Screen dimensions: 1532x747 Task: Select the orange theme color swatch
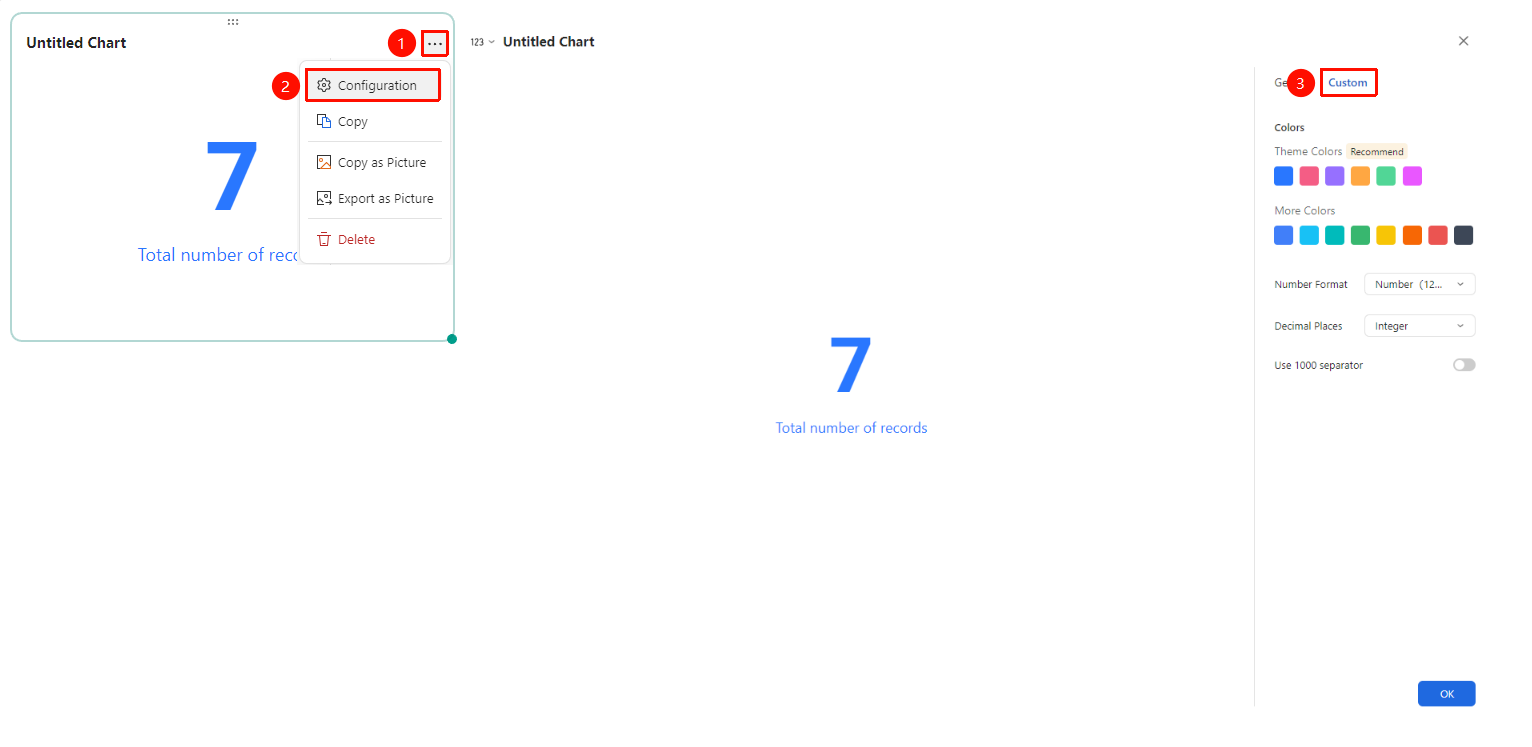(x=1360, y=176)
